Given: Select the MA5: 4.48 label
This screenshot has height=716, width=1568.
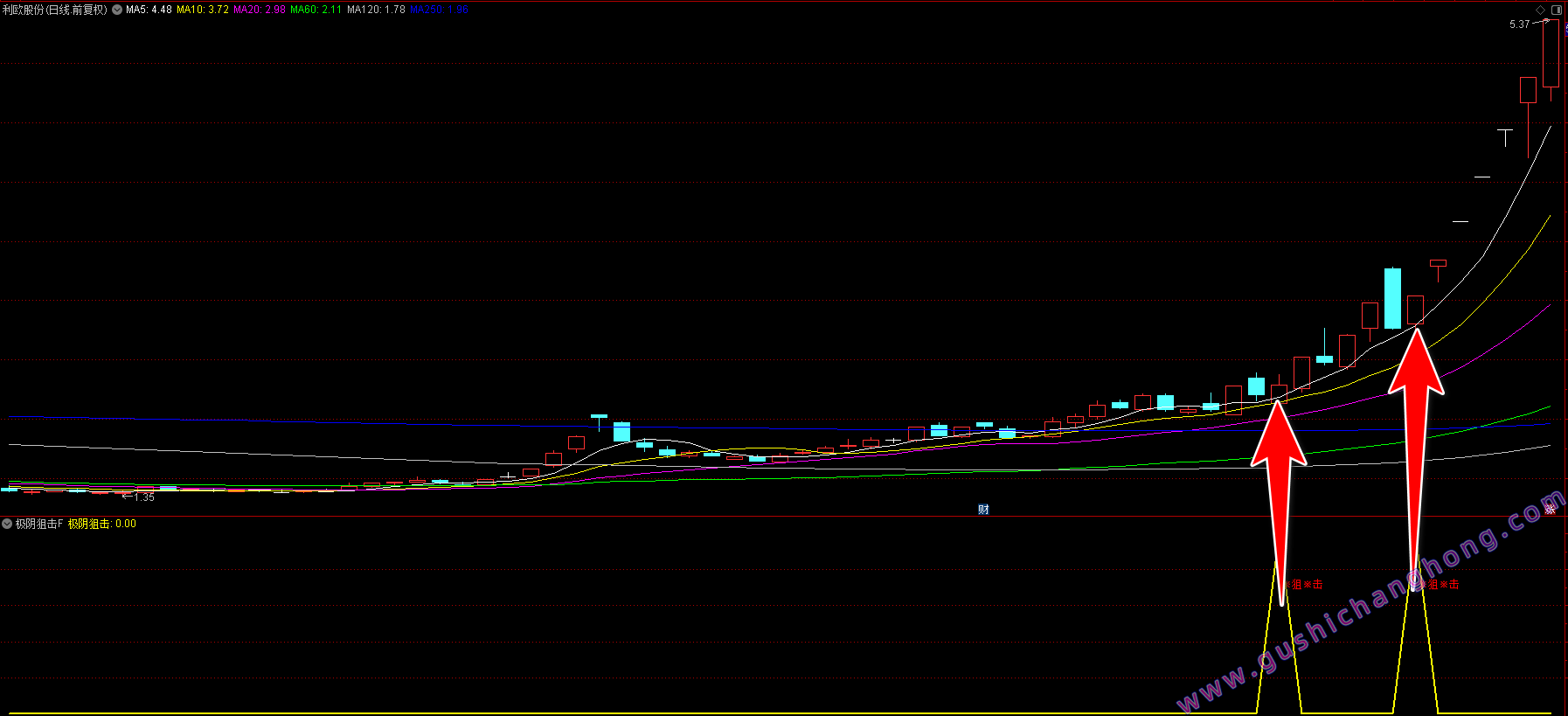Looking at the screenshot, I should click(x=149, y=10).
